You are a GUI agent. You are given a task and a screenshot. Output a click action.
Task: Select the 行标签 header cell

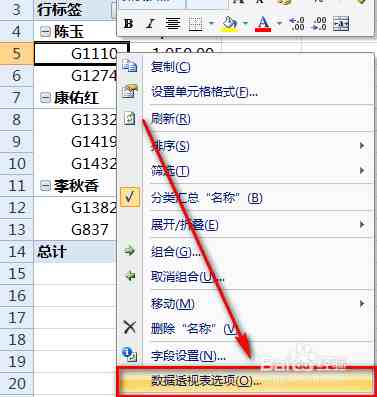pyautogui.click(x=75, y=10)
